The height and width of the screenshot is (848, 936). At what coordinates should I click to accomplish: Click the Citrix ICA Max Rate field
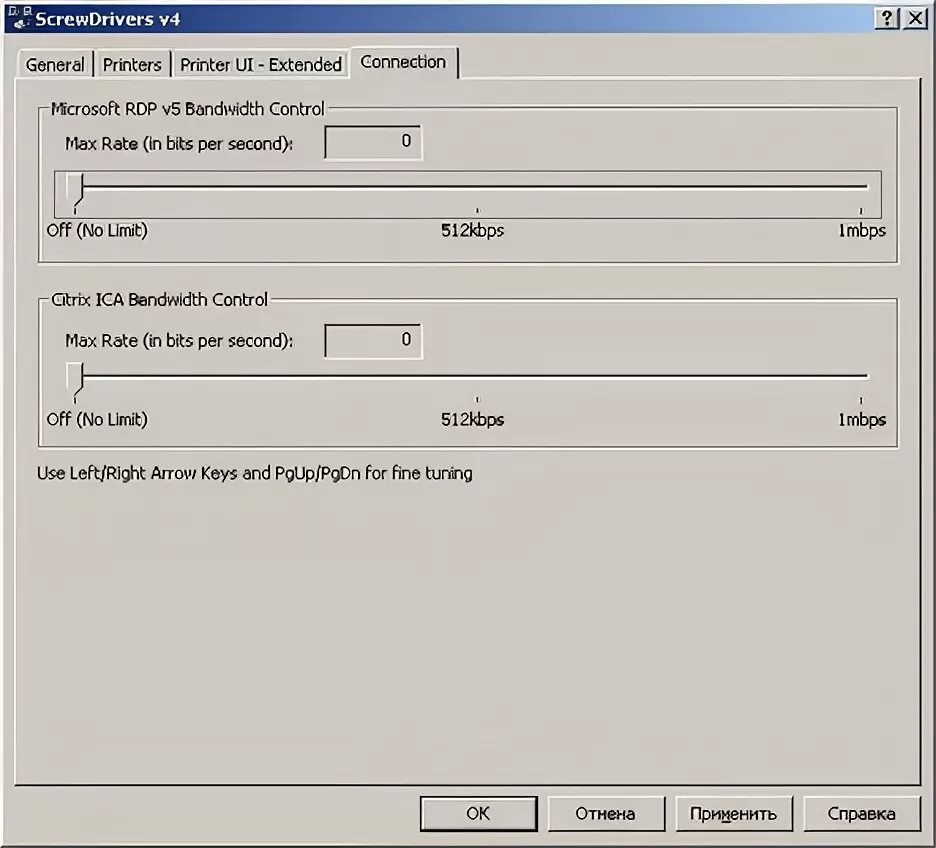[373, 341]
